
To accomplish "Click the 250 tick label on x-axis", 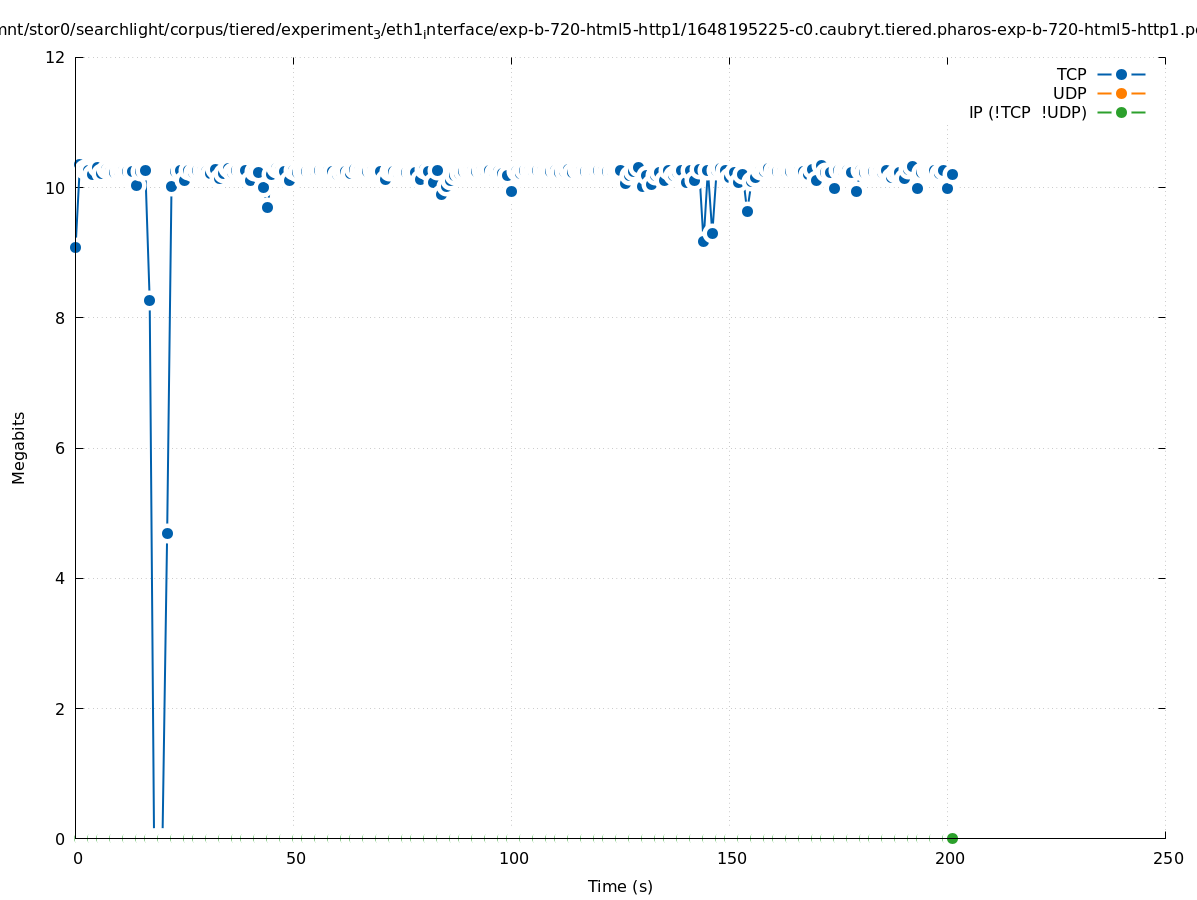I will pos(1167,858).
